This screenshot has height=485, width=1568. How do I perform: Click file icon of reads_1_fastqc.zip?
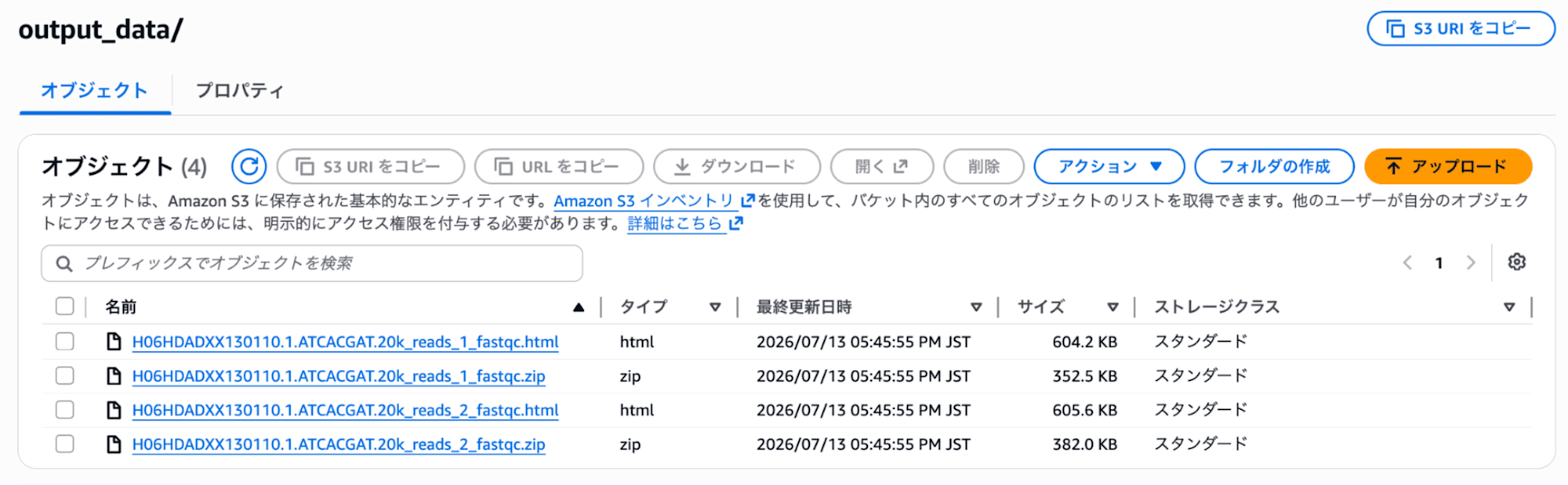pyautogui.click(x=114, y=376)
